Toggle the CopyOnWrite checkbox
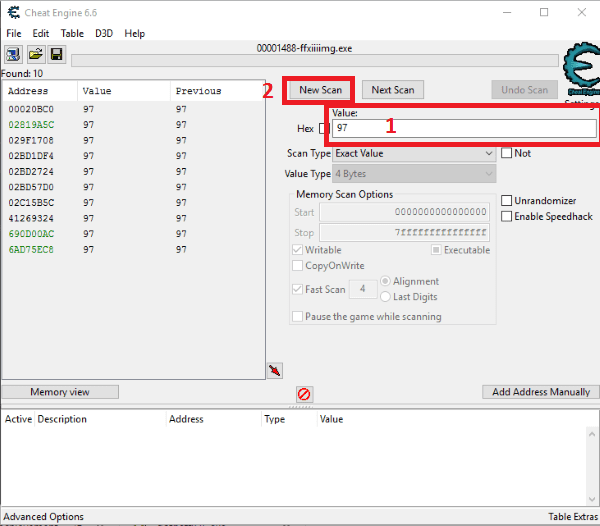The width and height of the screenshot is (600, 526). click(297, 265)
